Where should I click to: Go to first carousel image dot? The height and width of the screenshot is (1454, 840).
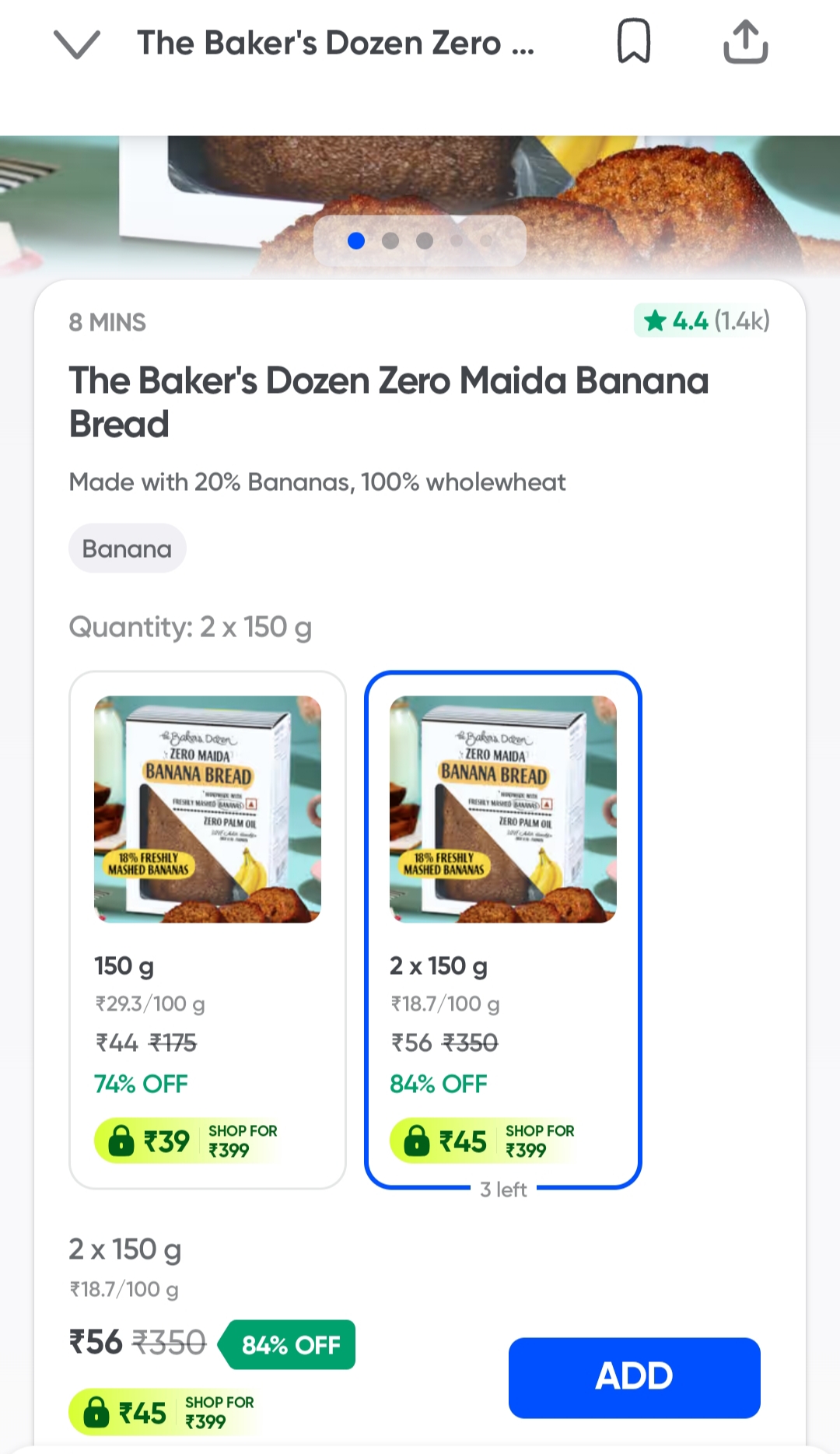[356, 241]
